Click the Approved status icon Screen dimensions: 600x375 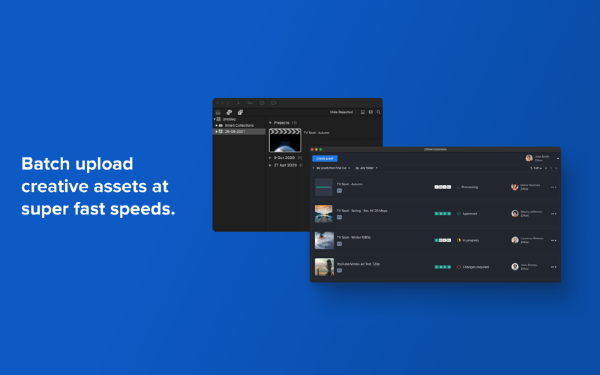(x=459, y=214)
